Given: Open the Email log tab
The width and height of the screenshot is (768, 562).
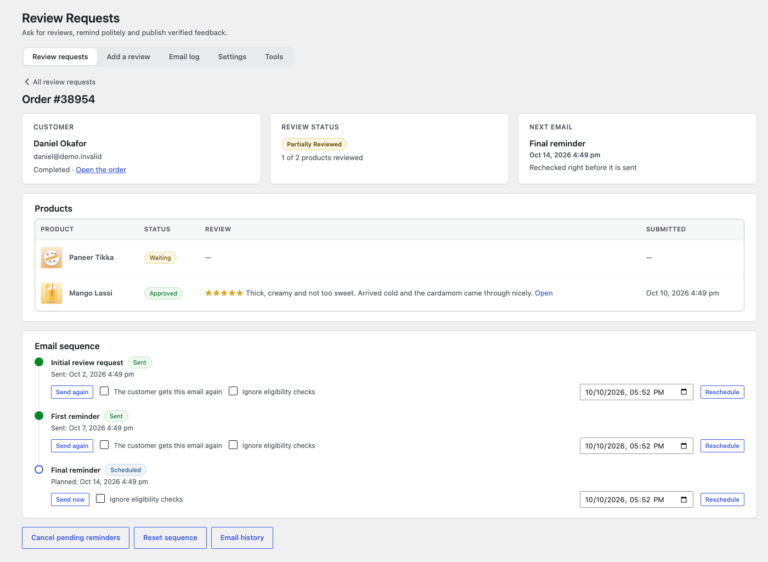Looking at the screenshot, I should tap(184, 57).
